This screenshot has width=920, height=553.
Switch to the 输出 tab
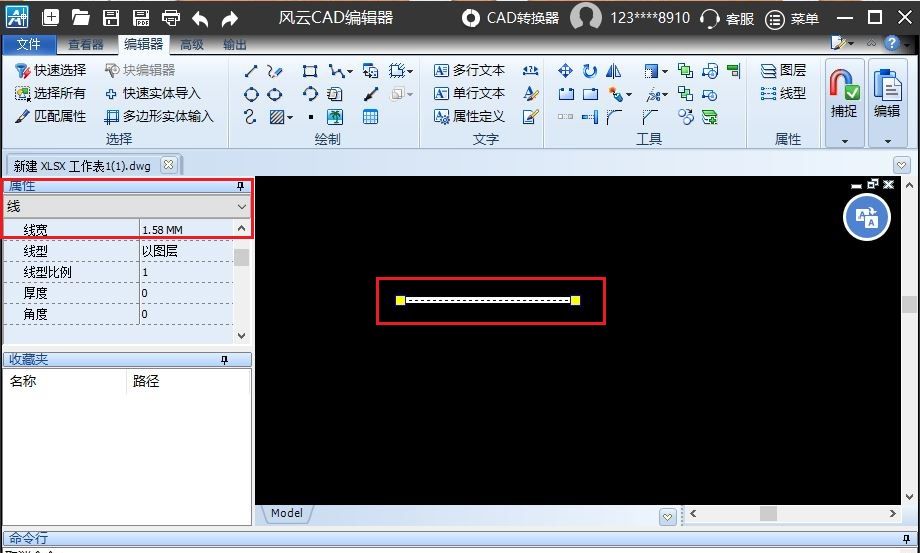coord(235,45)
